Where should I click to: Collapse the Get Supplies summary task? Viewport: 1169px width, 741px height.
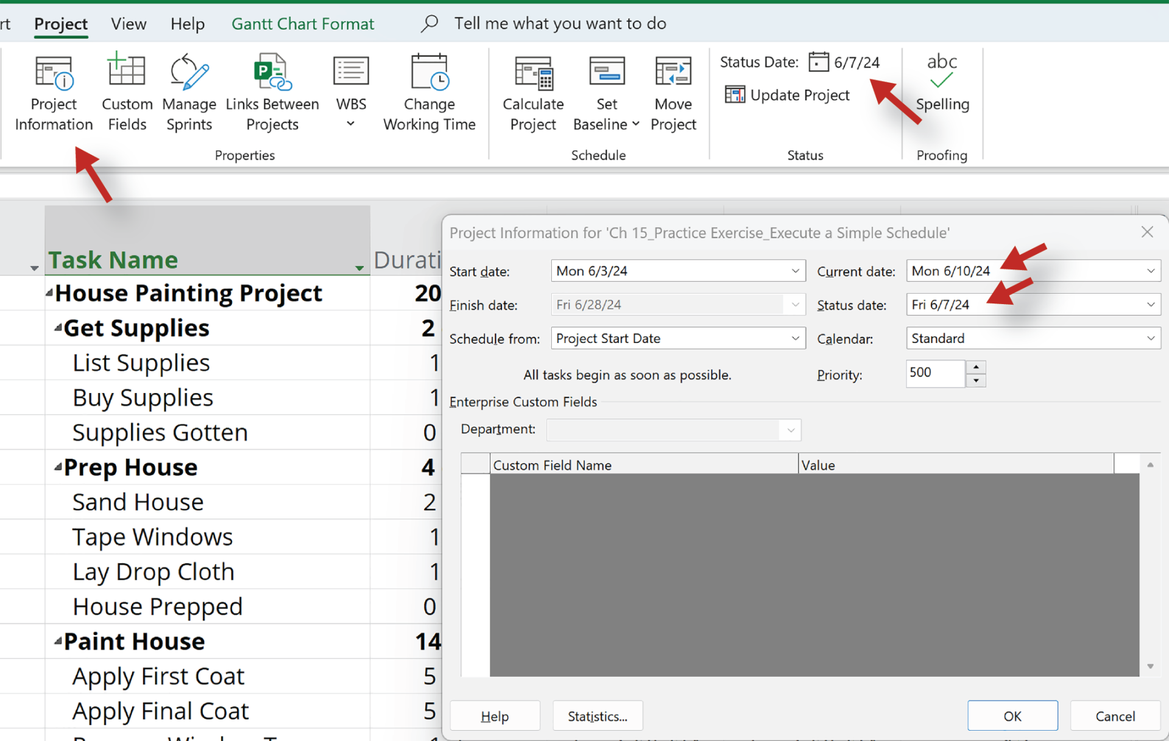(x=58, y=327)
